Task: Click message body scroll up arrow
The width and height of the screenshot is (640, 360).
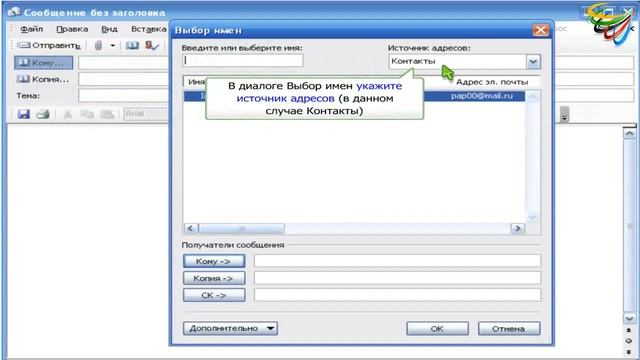Action: [x=629, y=133]
